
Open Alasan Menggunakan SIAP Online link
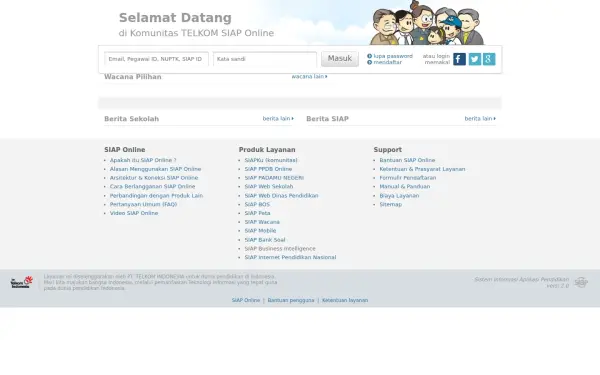click(155, 169)
